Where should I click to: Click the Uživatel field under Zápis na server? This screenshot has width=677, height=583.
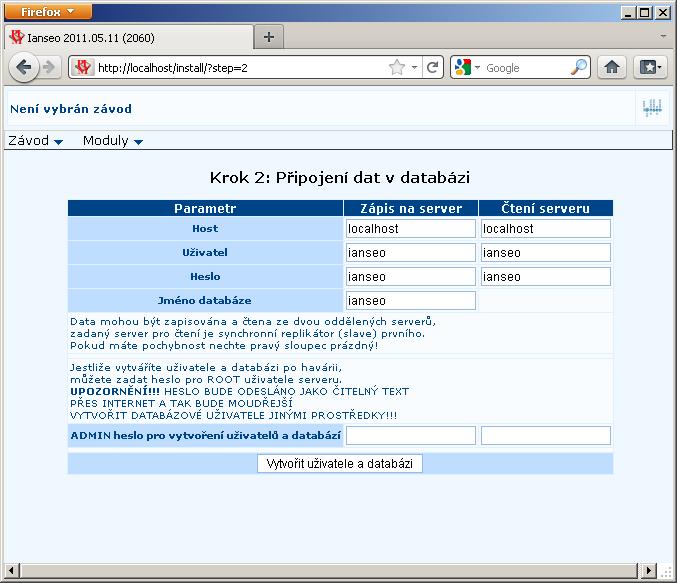[x=411, y=253]
